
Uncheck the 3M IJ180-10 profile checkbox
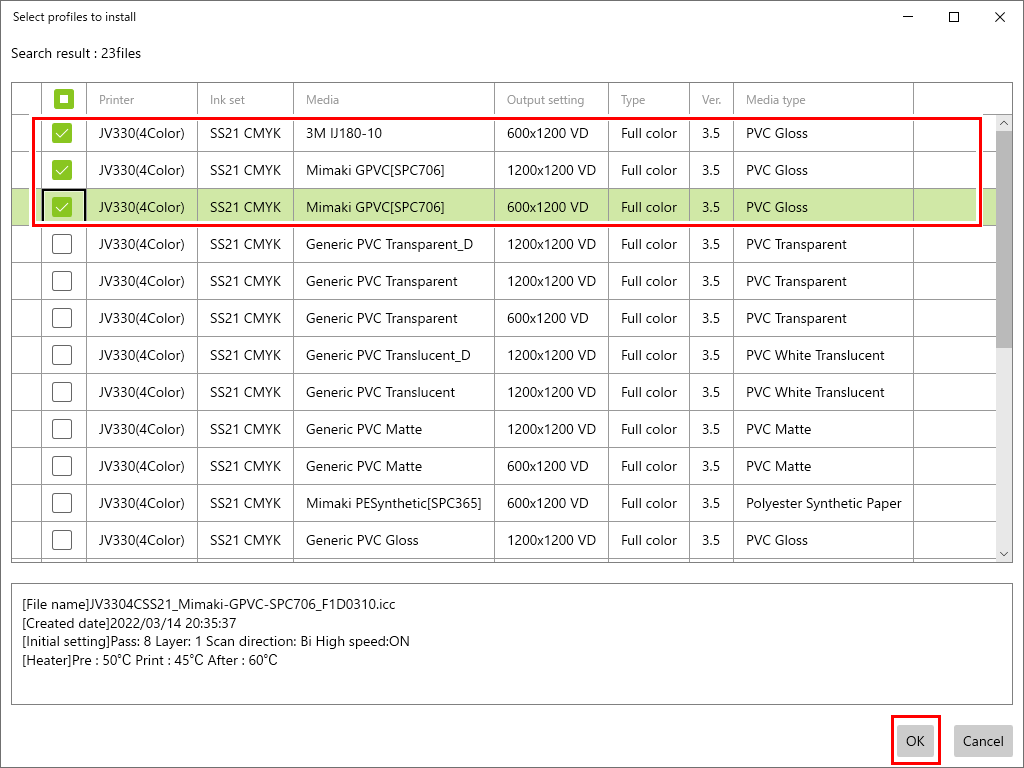pos(62,133)
